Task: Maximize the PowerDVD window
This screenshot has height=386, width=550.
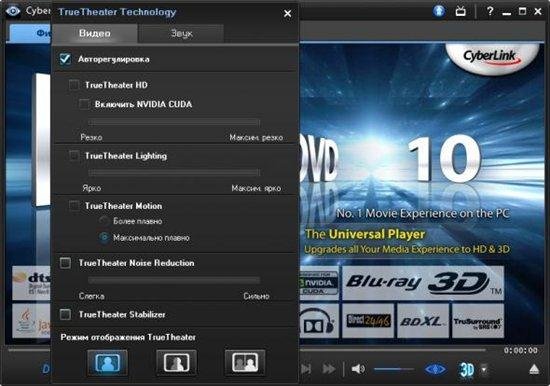Action: point(522,12)
